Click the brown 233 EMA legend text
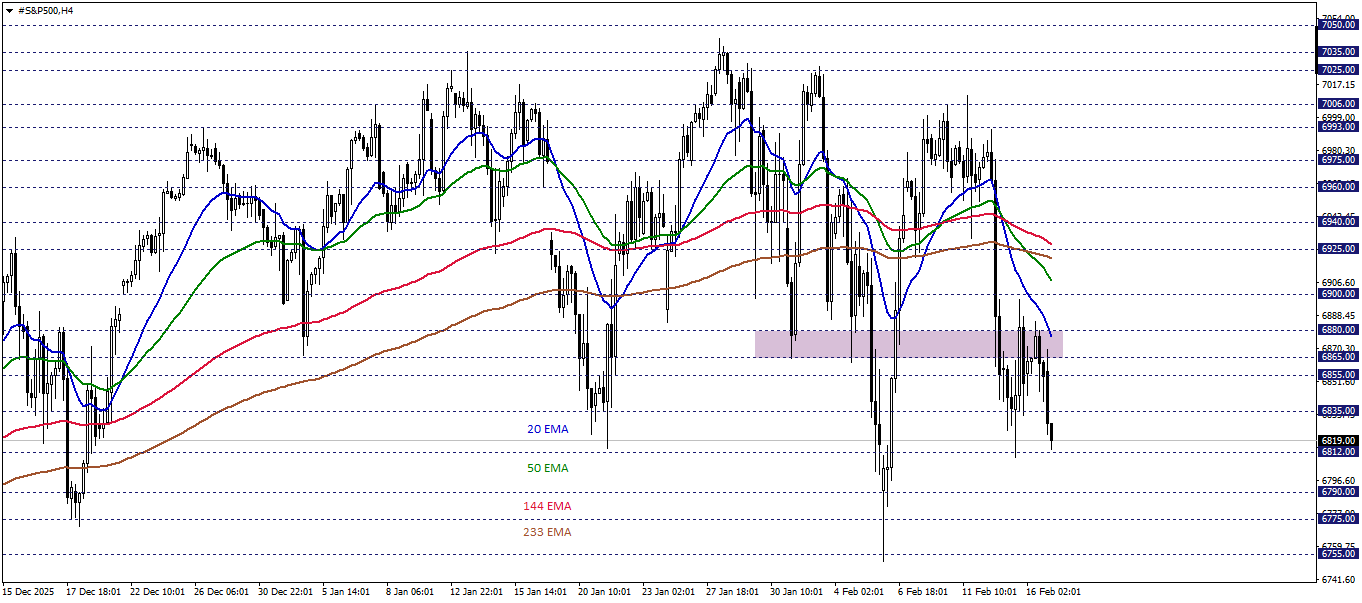The image size is (1362, 603). click(548, 533)
